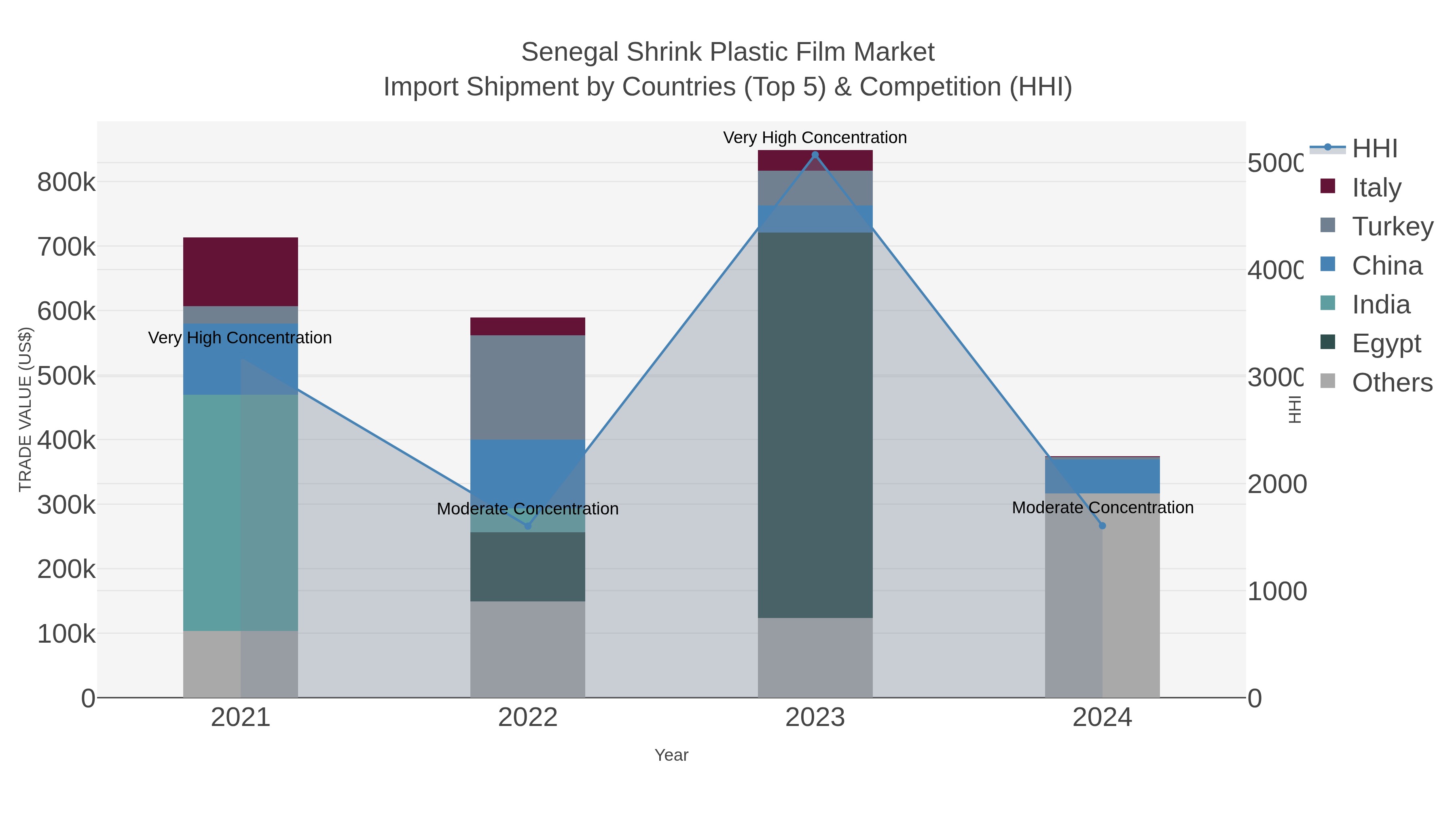Click the Italy maroon legend swatch
1456x819 pixels.
(1328, 186)
